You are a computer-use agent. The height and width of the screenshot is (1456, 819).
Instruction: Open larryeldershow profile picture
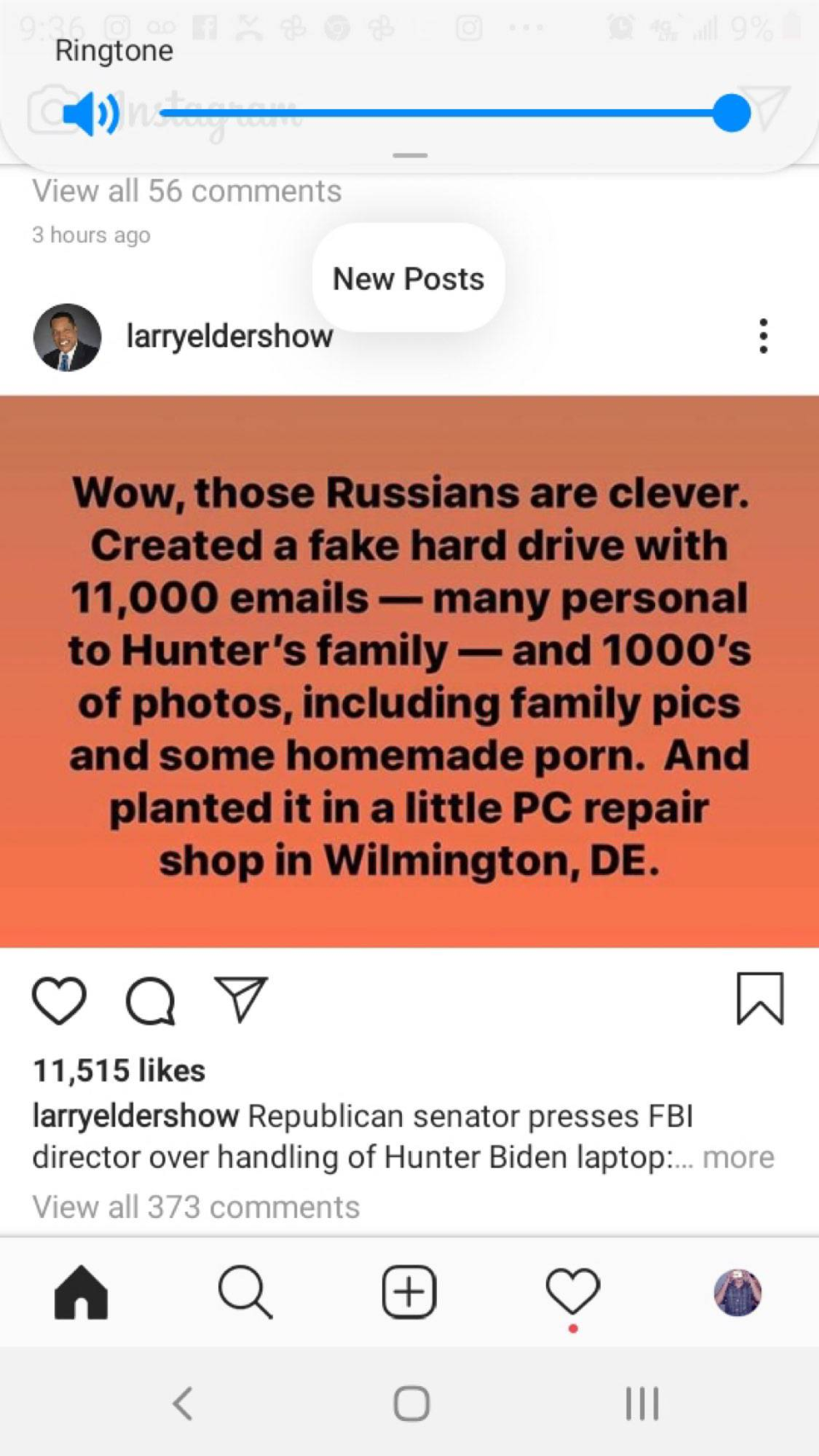[x=67, y=337]
